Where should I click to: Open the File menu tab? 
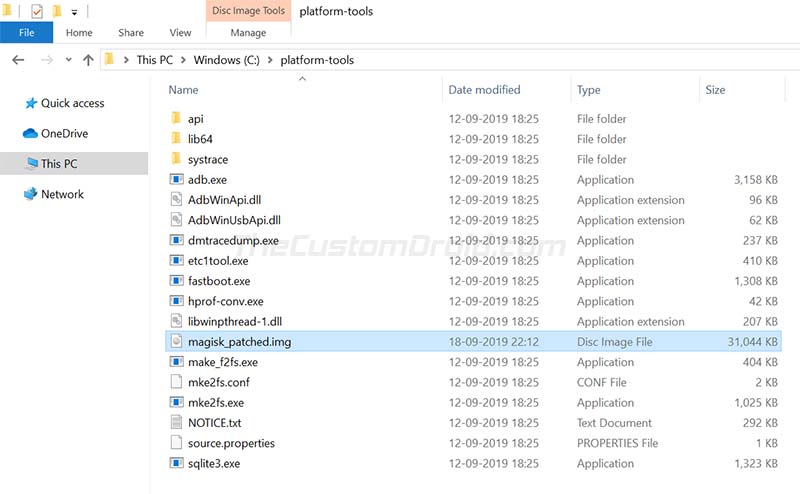(27, 33)
